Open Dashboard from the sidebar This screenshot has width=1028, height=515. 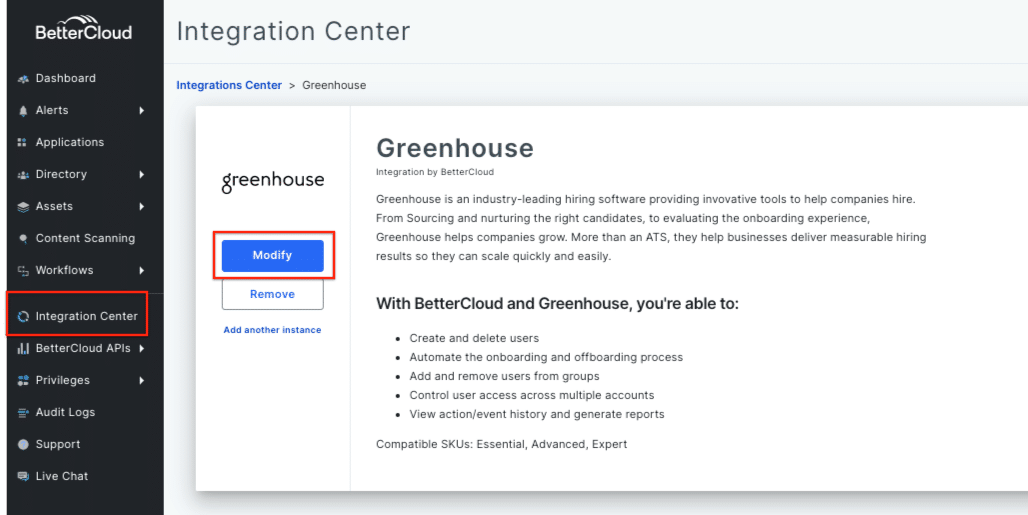point(66,78)
